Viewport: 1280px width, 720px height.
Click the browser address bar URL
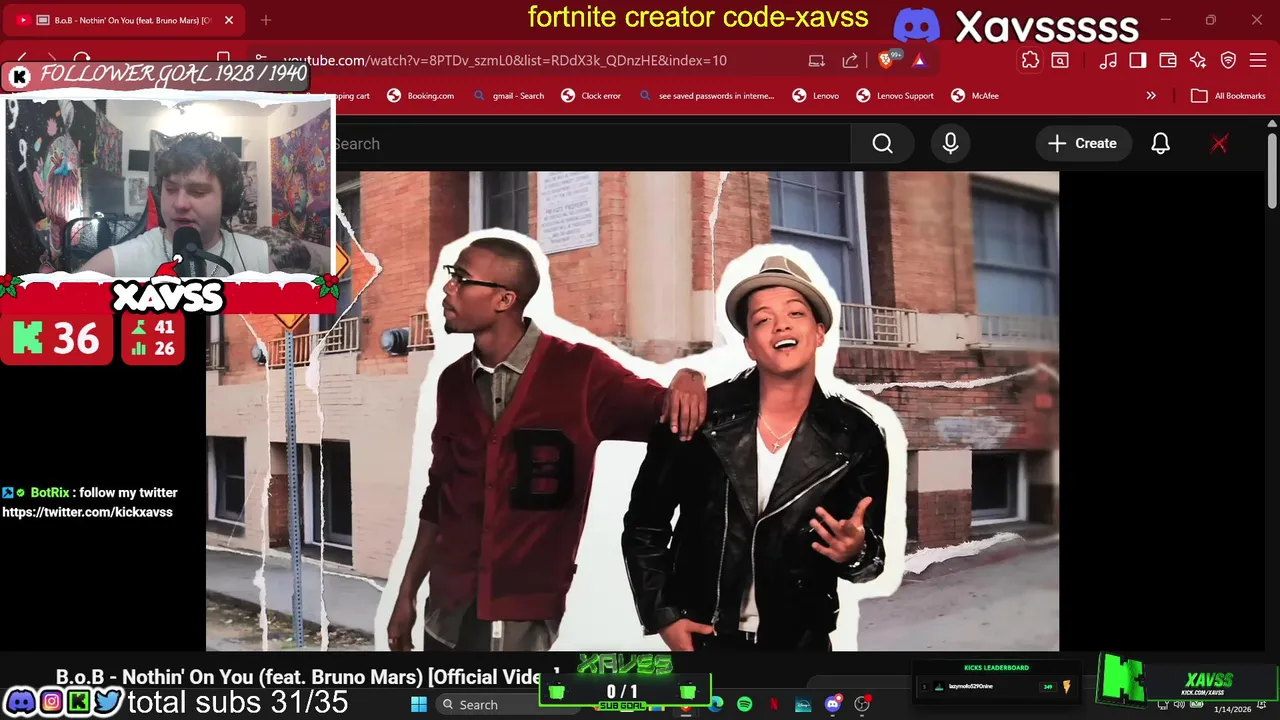(505, 60)
